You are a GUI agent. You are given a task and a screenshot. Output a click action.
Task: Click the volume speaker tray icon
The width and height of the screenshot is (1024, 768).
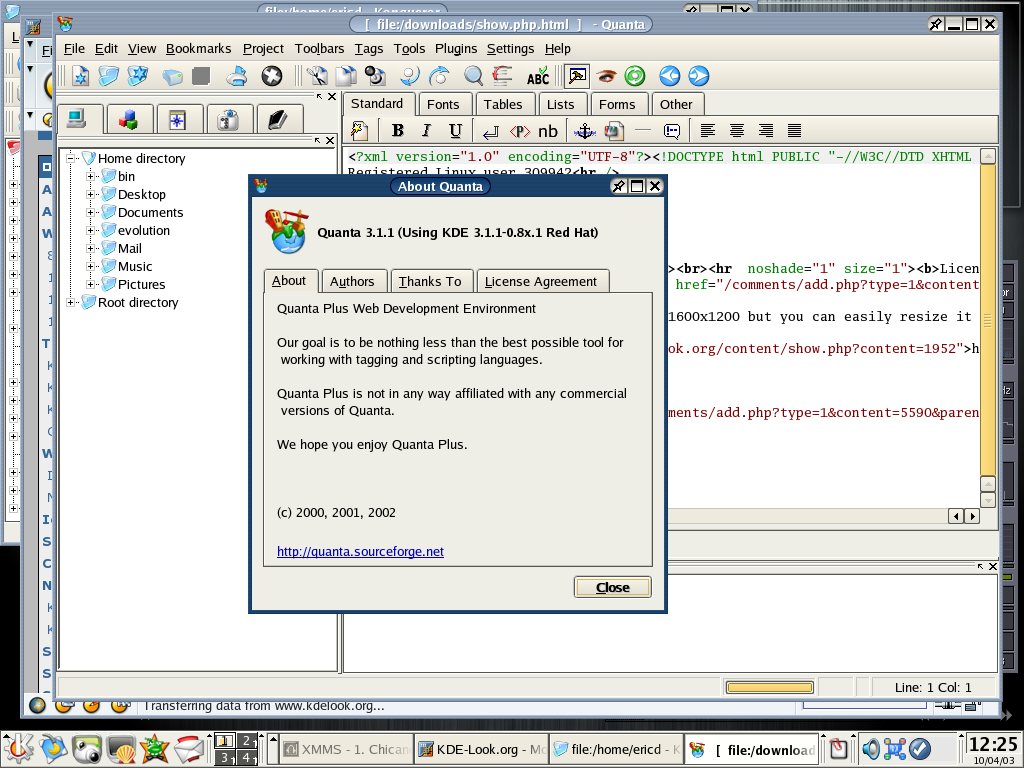tap(871, 749)
